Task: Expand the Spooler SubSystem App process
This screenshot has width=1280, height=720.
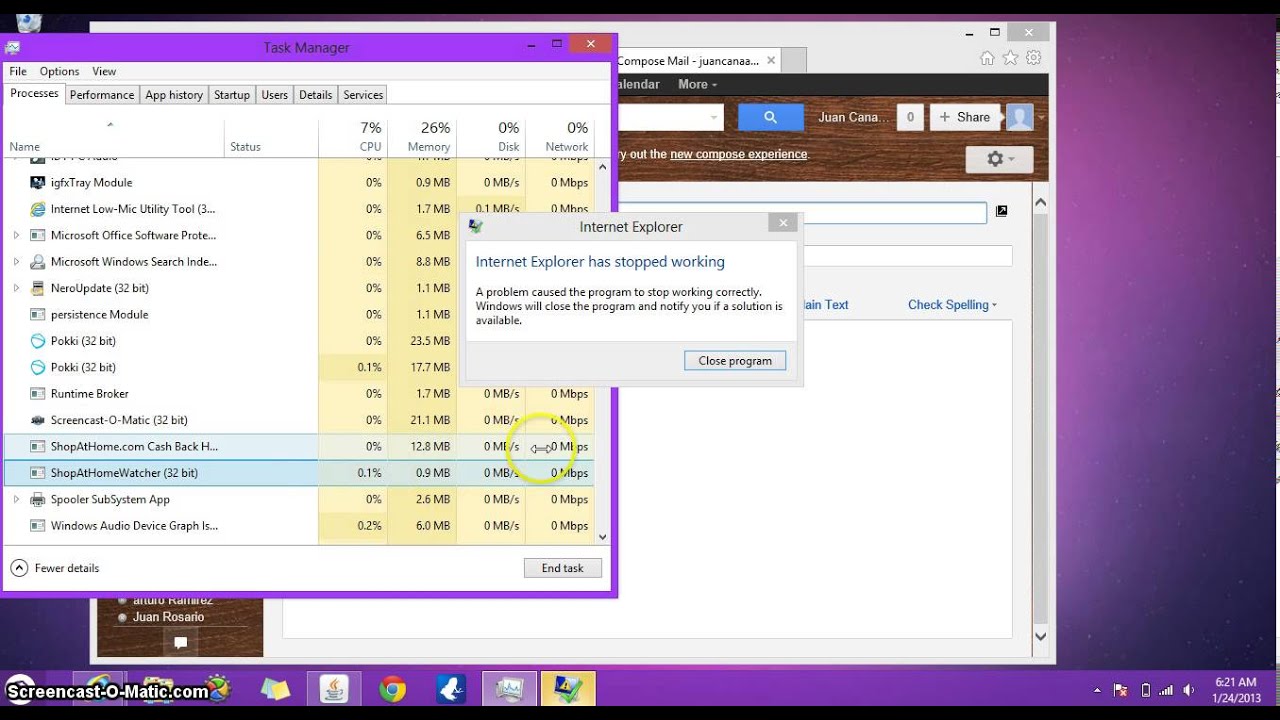Action: [x=16, y=499]
